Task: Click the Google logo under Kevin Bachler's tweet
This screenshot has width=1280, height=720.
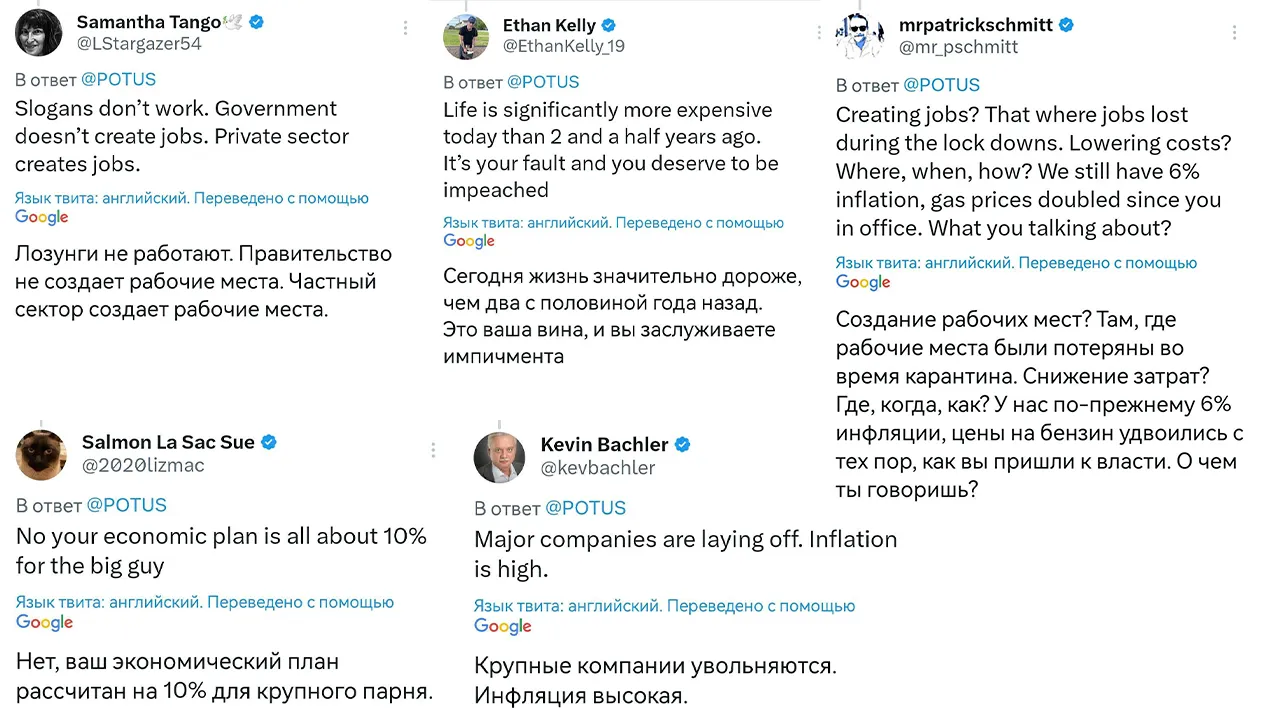Action: [503, 626]
